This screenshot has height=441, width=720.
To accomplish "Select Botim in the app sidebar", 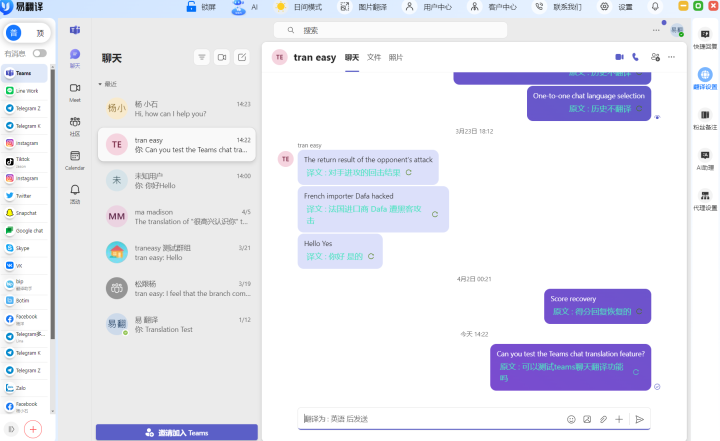I will pos(25,300).
